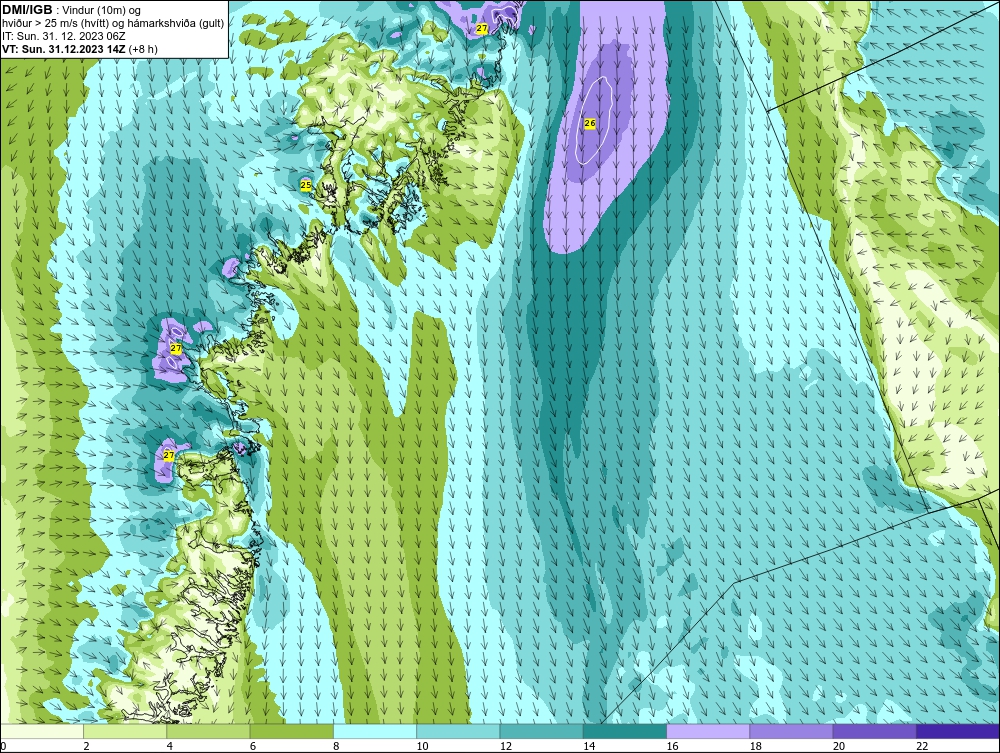Click the 0–2 m/s palest legend swatch

(42, 731)
